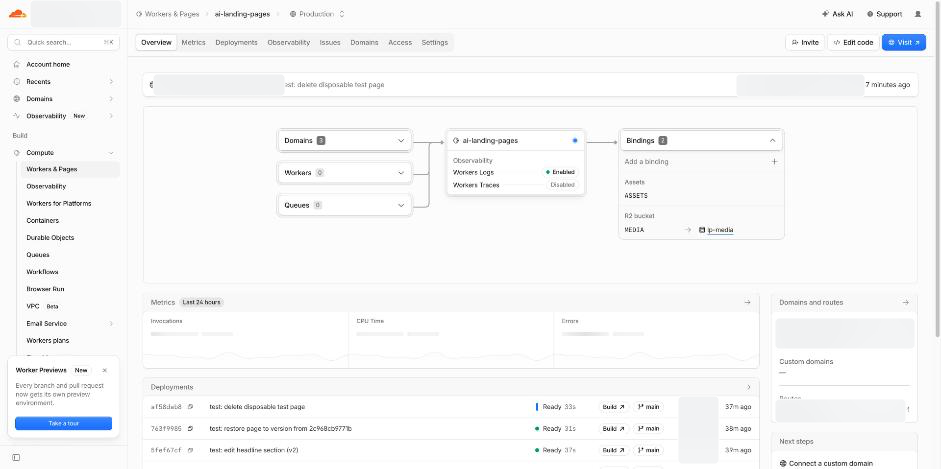Screen dimensions: 941x469
Task: Copy deployment ID af58da68
Action: [191, 407]
